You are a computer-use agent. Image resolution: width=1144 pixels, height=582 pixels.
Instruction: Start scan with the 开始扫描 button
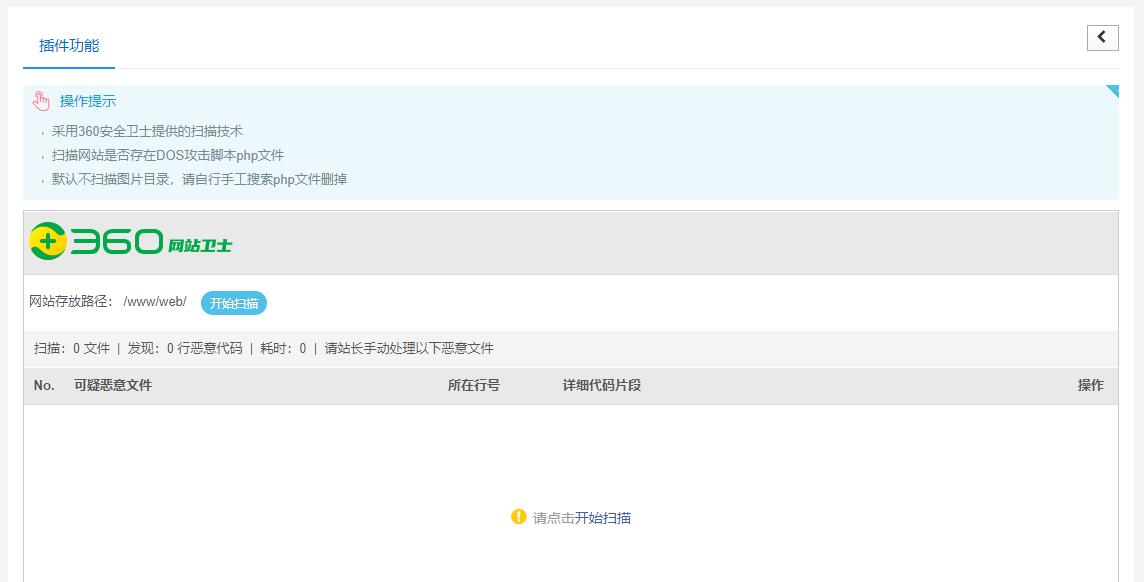click(233, 303)
